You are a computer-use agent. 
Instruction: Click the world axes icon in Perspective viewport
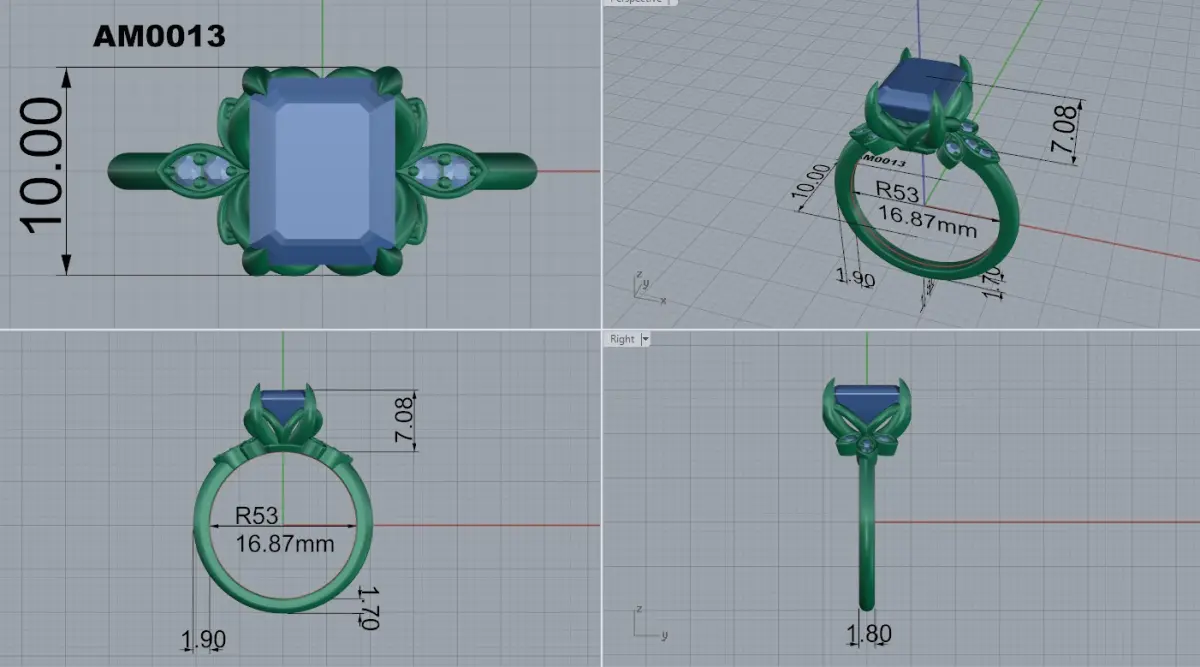(x=649, y=287)
